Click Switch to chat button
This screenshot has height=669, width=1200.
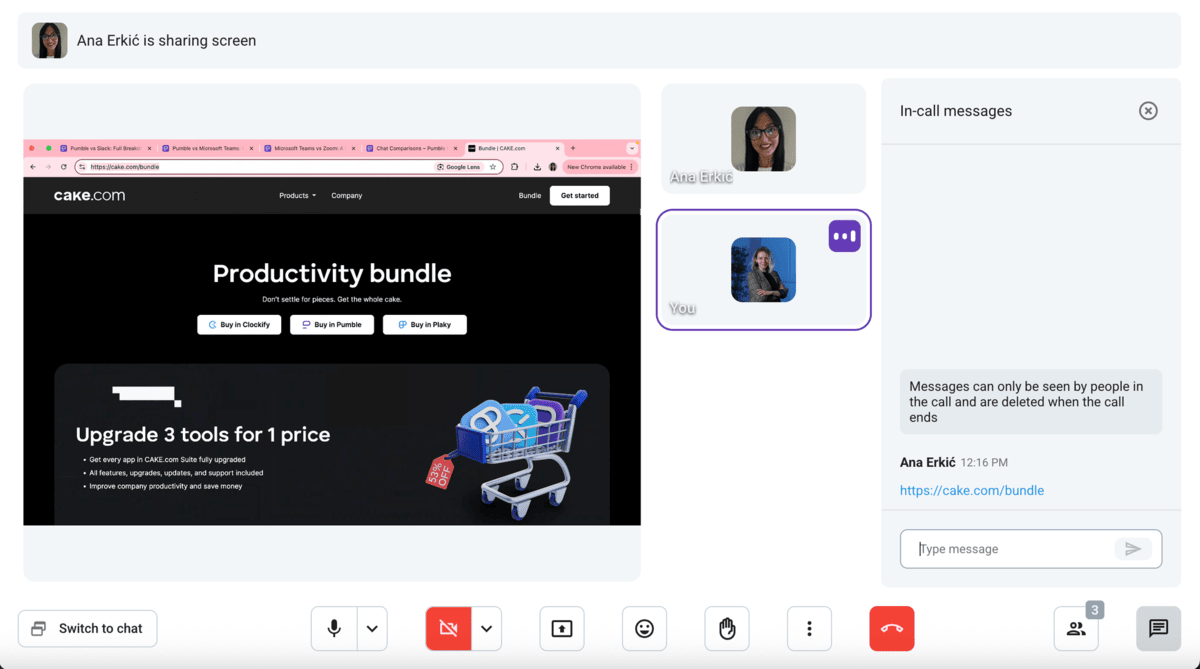pyautogui.click(x=88, y=629)
